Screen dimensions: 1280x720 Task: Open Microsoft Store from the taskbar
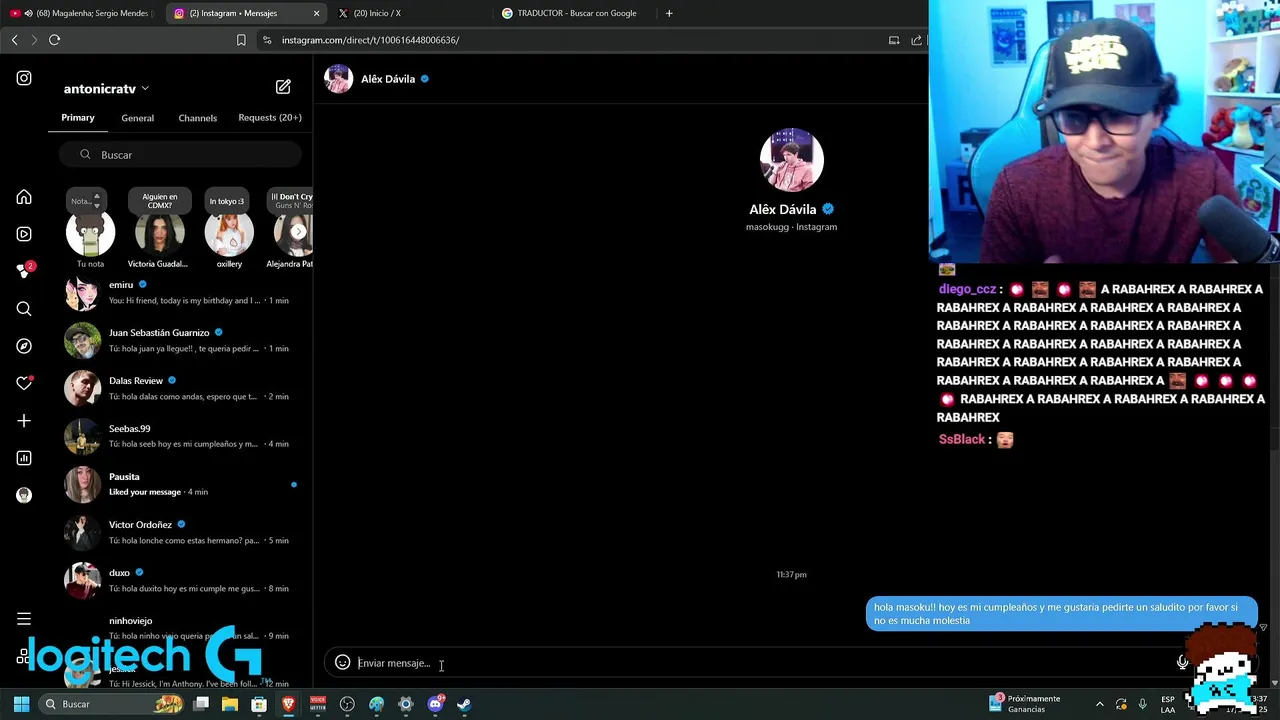click(259, 704)
